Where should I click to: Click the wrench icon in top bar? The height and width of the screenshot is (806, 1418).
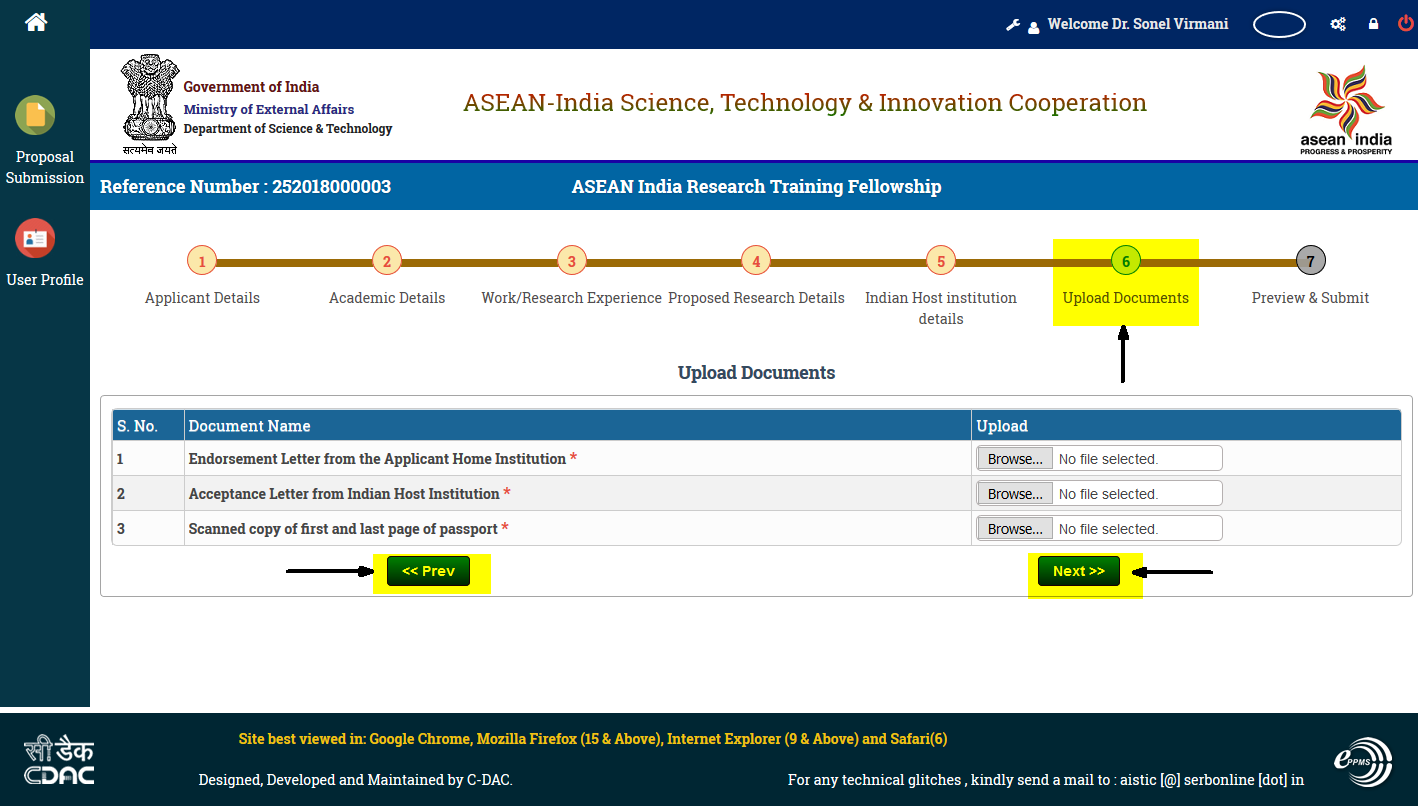click(x=1013, y=24)
